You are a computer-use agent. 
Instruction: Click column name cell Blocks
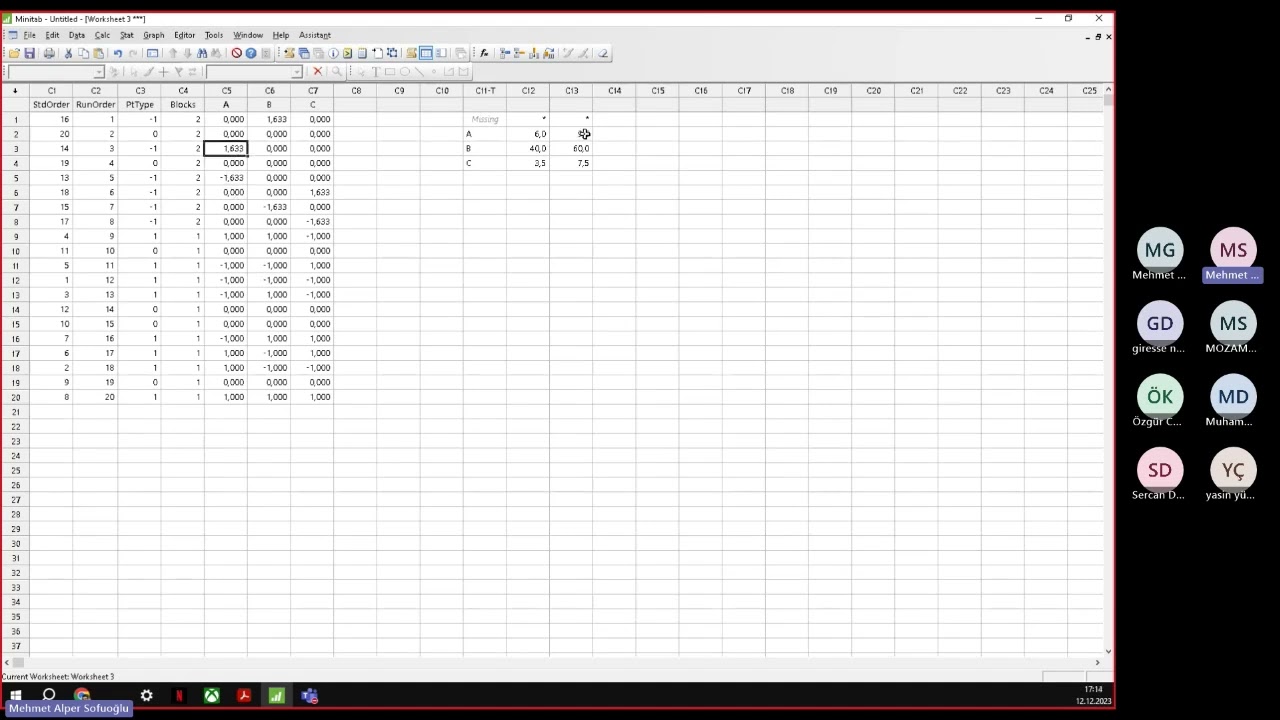point(183,104)
